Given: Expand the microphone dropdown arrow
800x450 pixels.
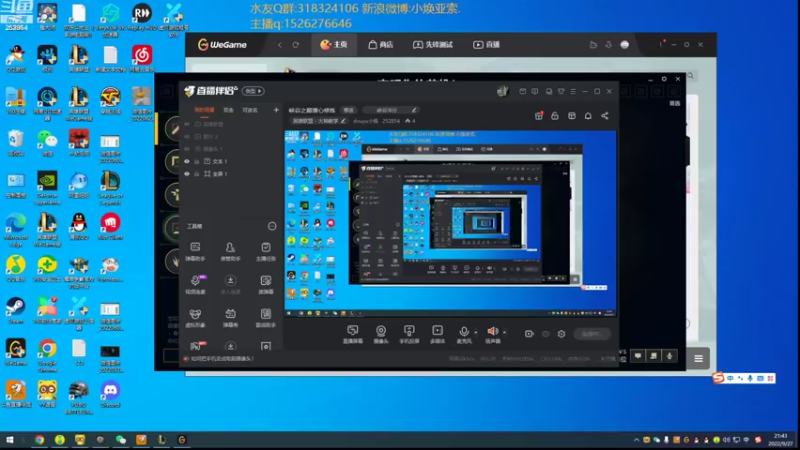Looking at the screenshot, I should click(x=476, y=332).
